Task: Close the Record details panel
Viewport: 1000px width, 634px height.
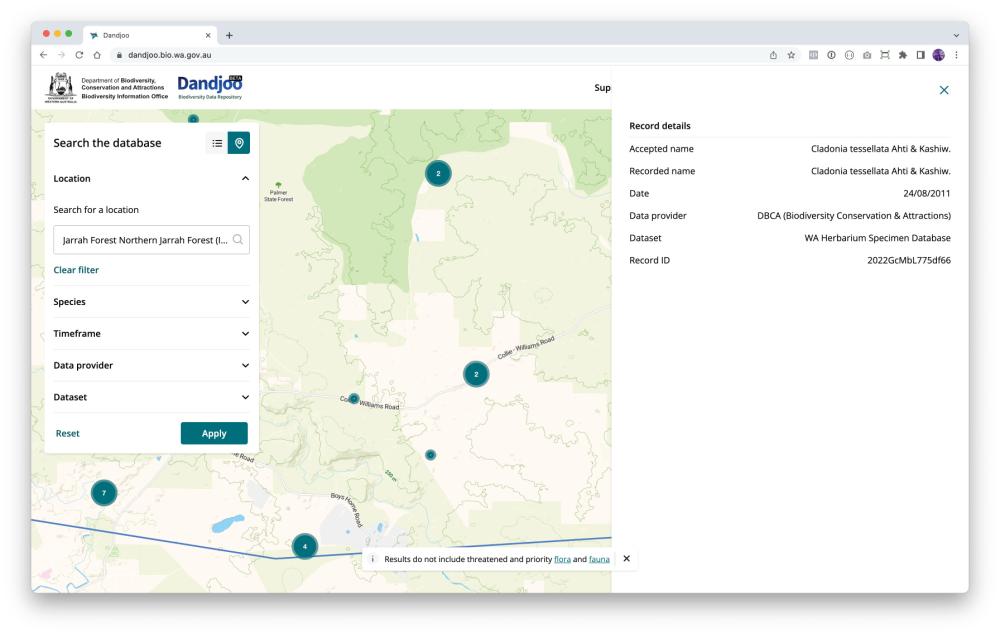Action: [x=944, y=90]
